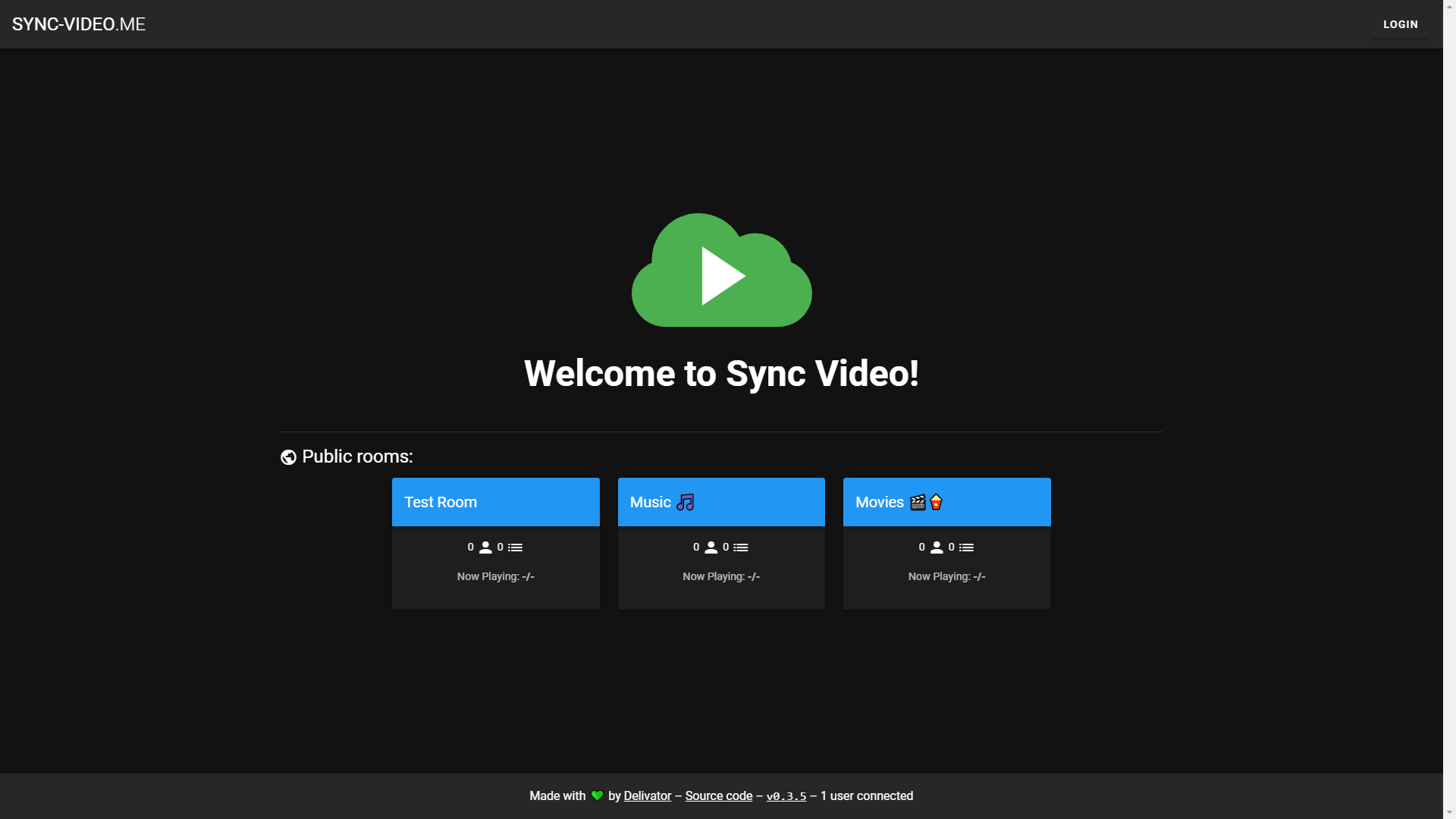Viewport: 1456px width, 819px height.
Task: Click the user count icon in Music room
Action: point(711,548)
